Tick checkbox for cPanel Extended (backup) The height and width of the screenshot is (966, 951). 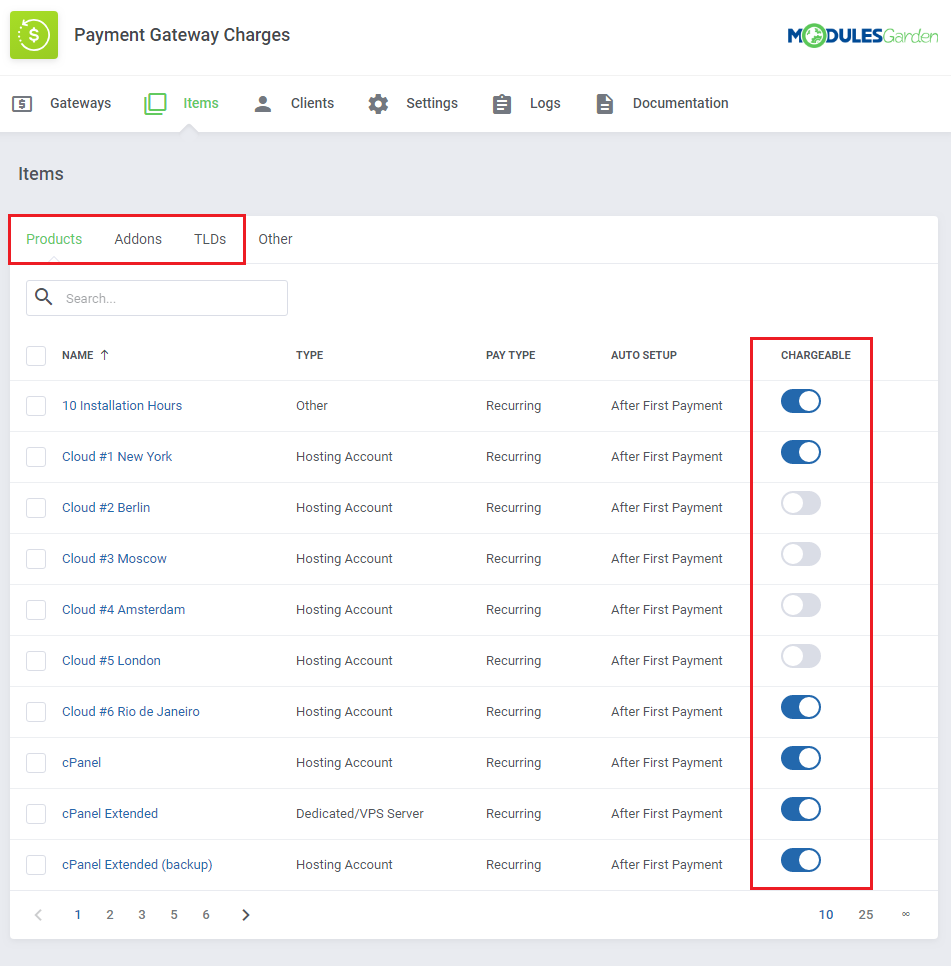[36, 865]
